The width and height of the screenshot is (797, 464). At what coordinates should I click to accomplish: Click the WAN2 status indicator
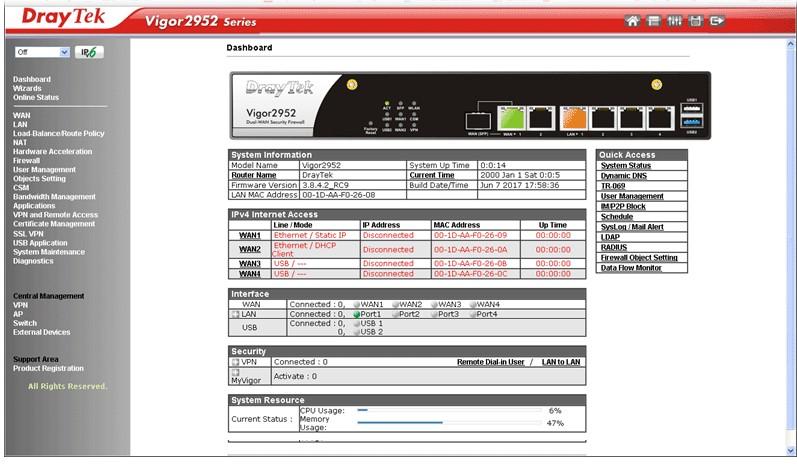pos(396,304)
